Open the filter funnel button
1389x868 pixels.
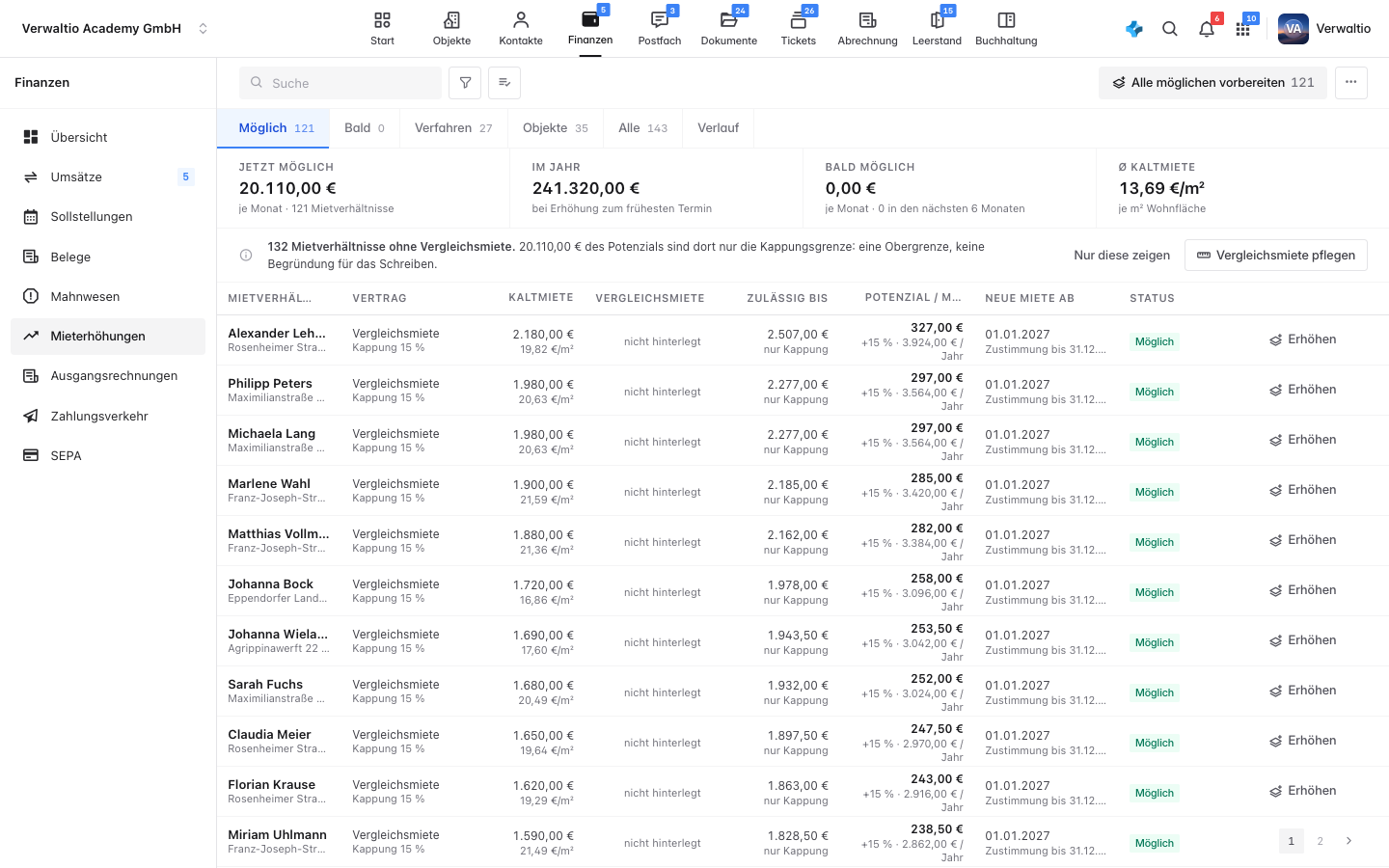click(x=465, y=83)
